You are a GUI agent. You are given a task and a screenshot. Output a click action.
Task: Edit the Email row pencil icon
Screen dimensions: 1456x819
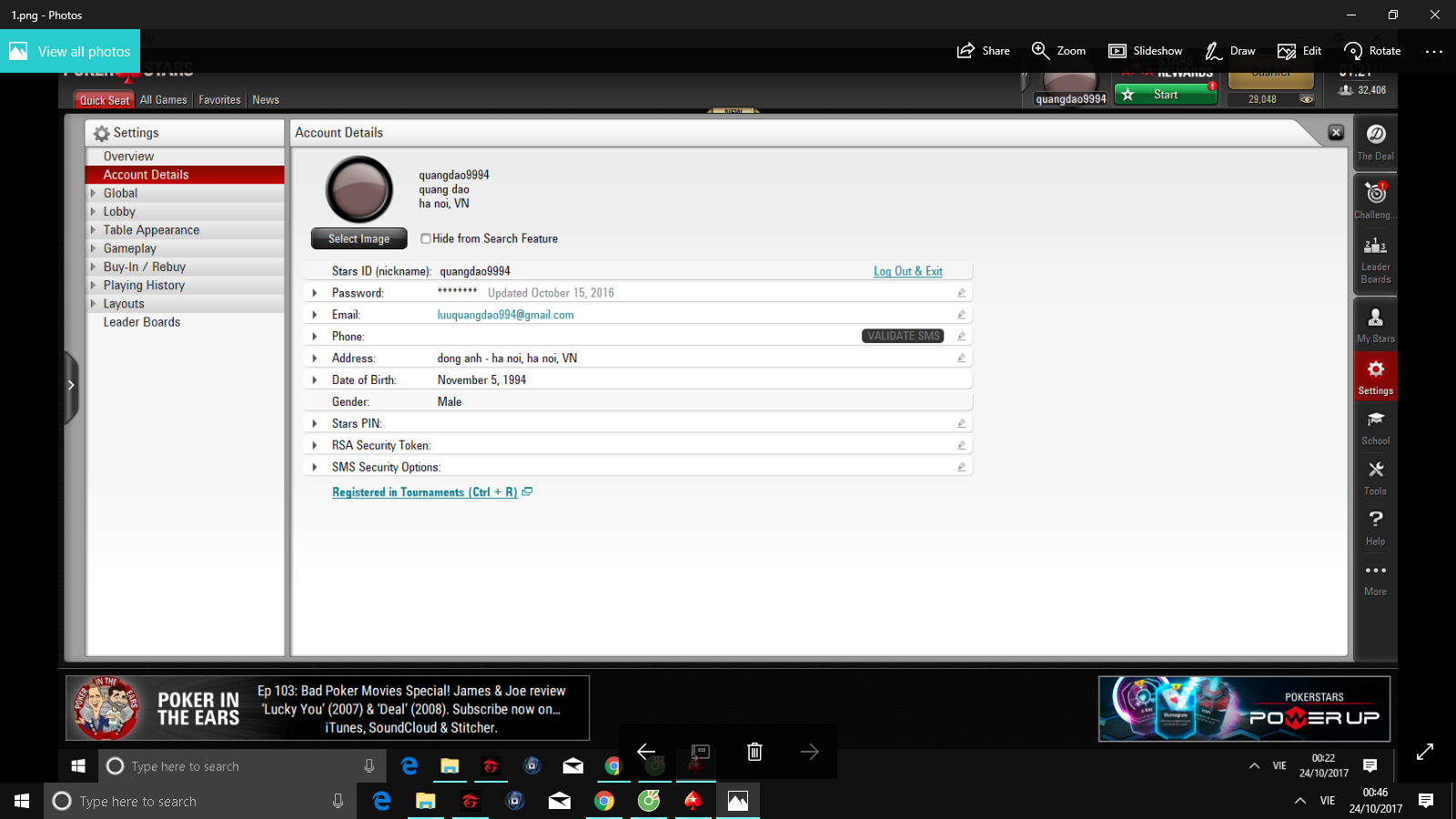pos(961,315)
